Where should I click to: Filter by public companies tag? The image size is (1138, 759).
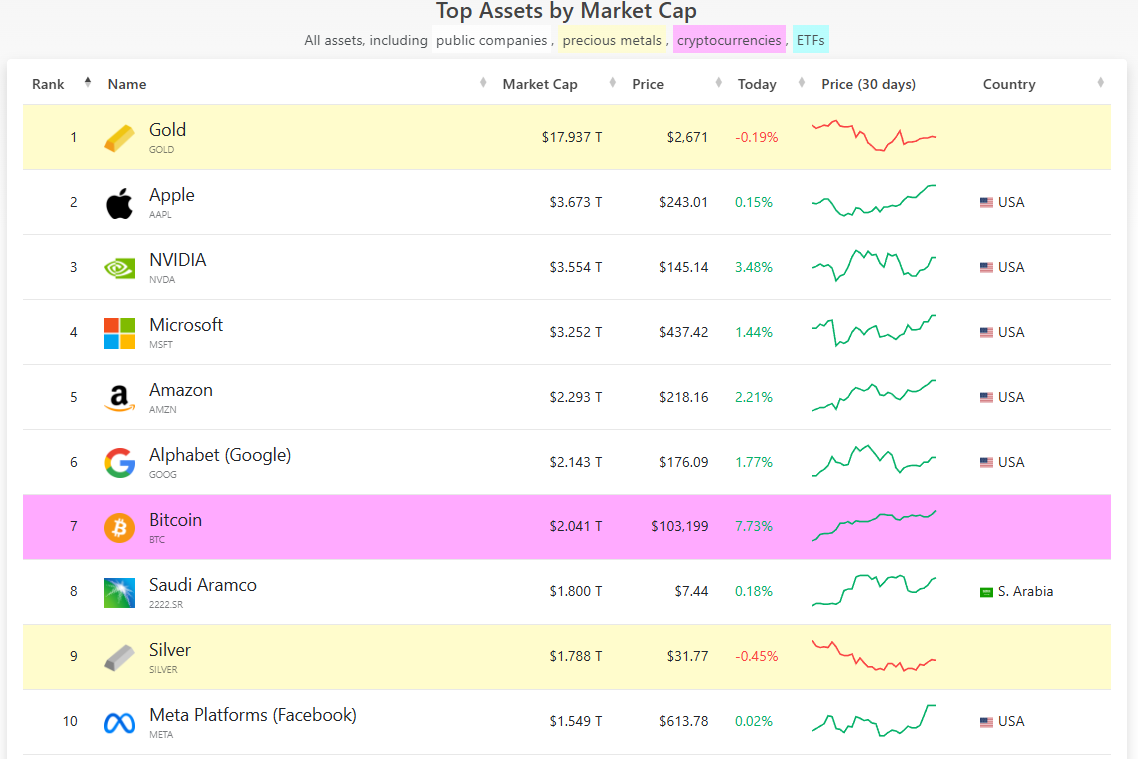point(491,40)
